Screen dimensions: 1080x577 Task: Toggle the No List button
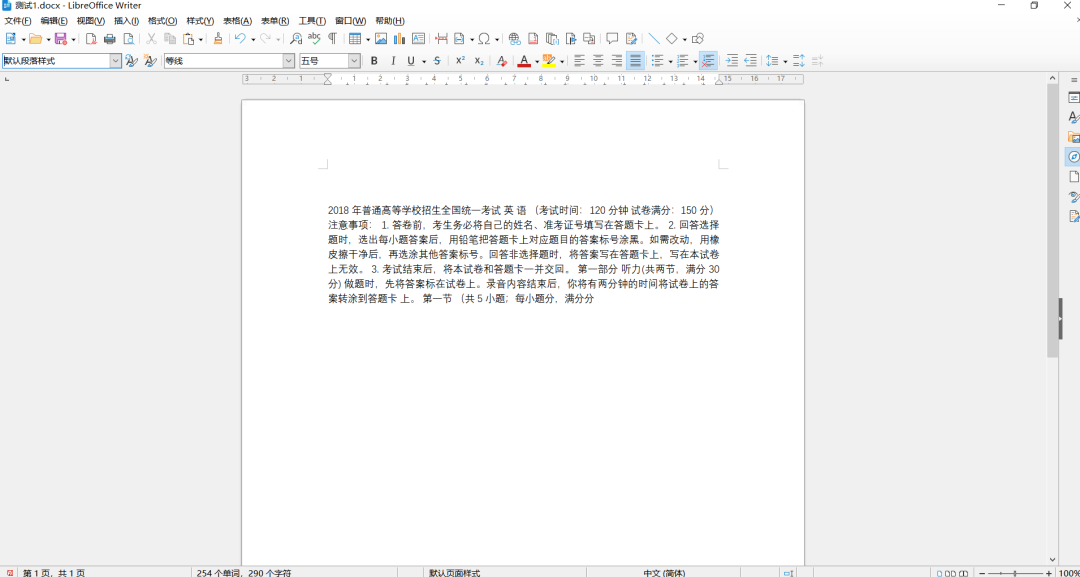coord(708,61)
